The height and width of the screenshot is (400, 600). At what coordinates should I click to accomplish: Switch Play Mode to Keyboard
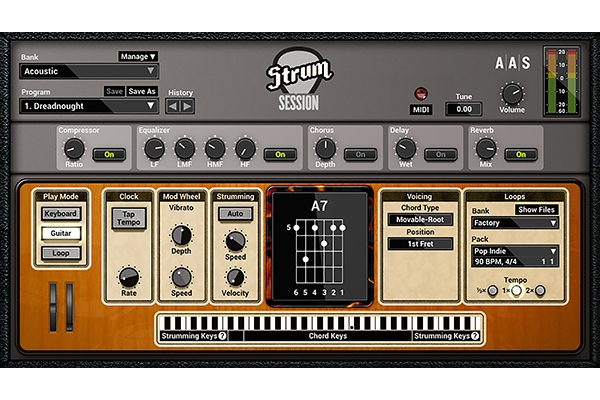60,214
